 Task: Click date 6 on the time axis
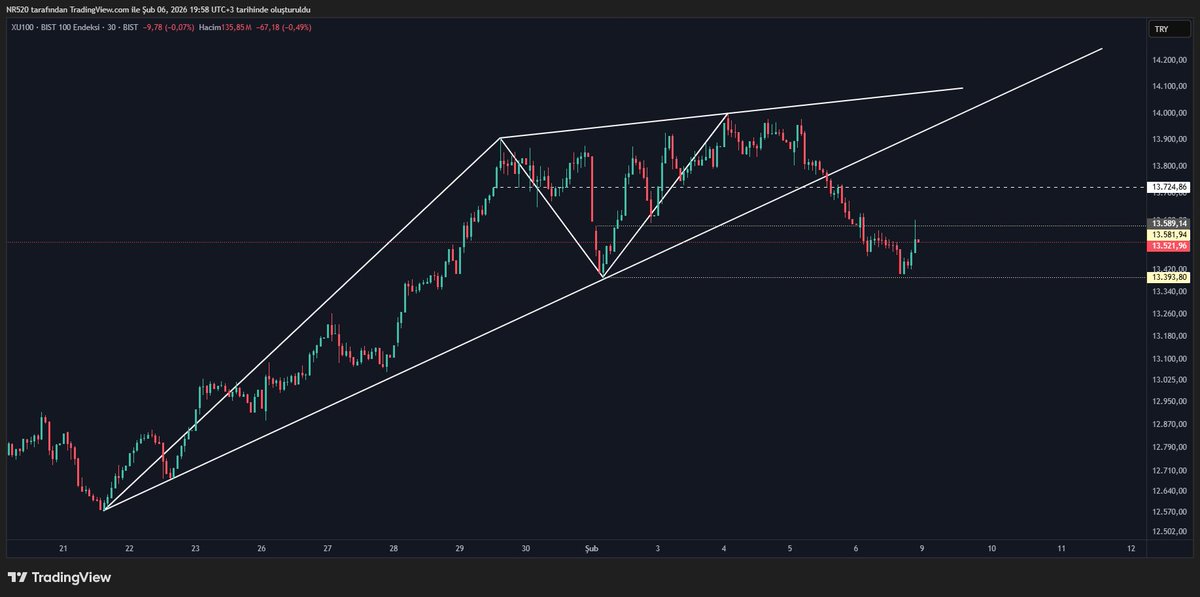[x=856, y=549]
